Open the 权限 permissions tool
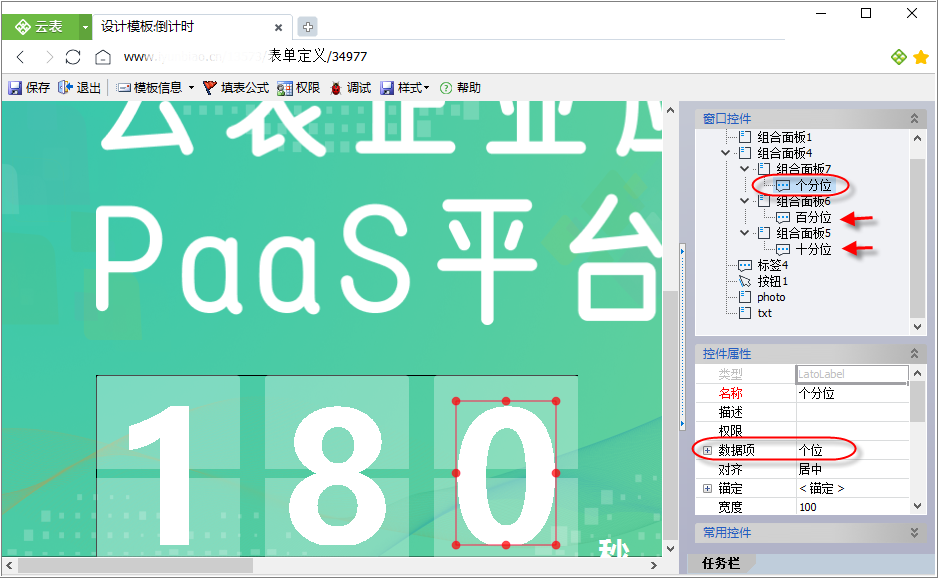 pyautogui.click(x=299, y=88)
